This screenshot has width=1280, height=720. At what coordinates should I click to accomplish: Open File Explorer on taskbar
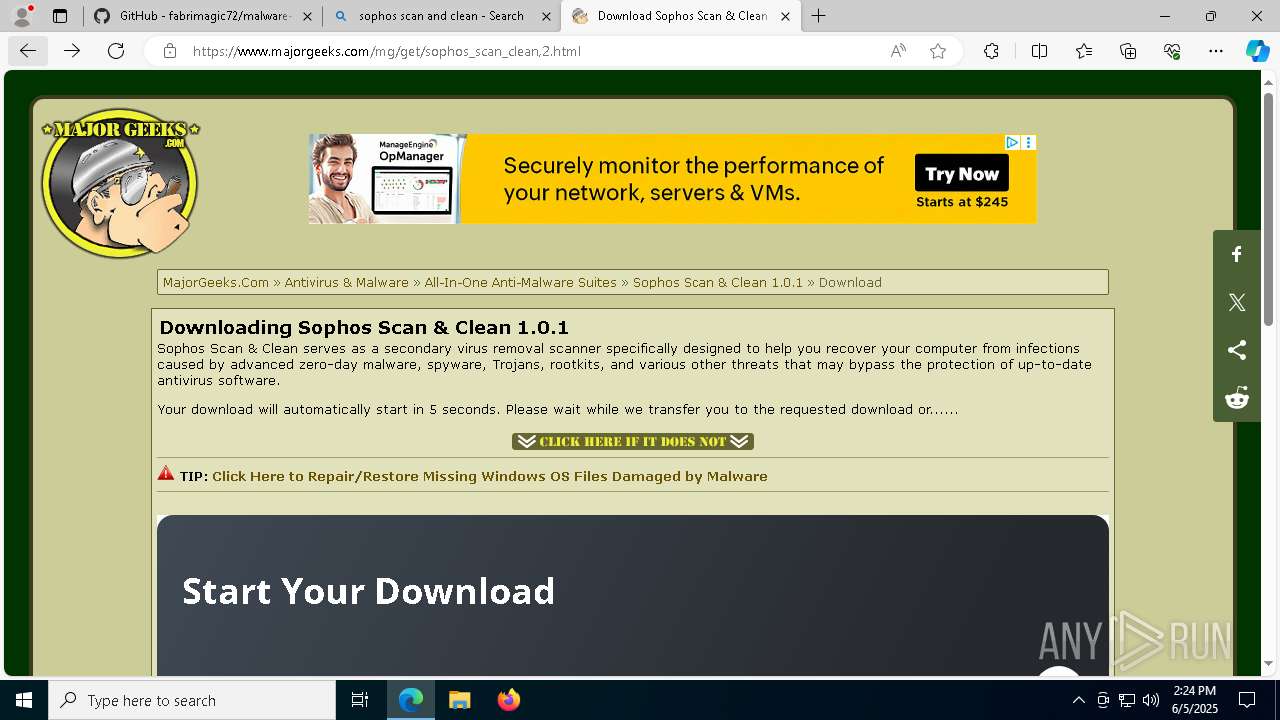point(459,700)
